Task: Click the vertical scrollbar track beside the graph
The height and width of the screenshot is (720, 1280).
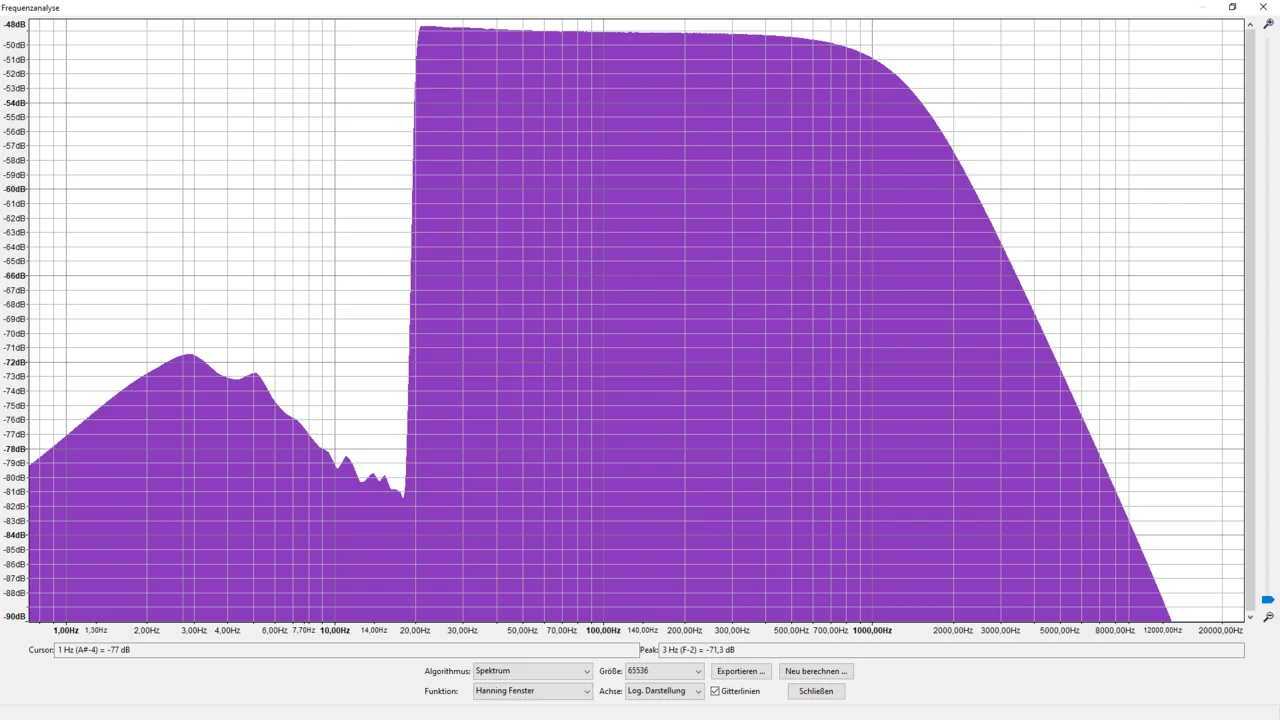Action: pyautogui.click(x=1250, y=300)
